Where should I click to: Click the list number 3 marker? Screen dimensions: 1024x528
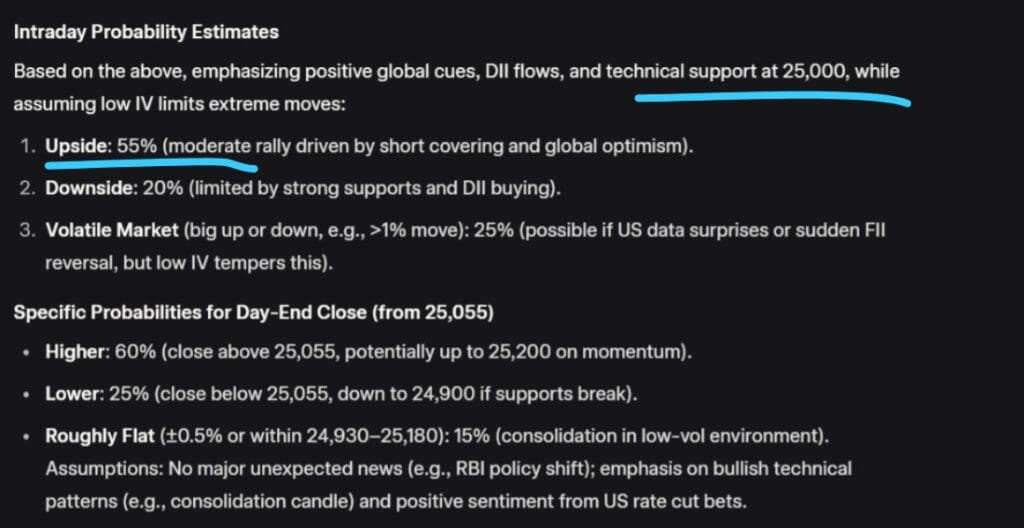(26, 230)
